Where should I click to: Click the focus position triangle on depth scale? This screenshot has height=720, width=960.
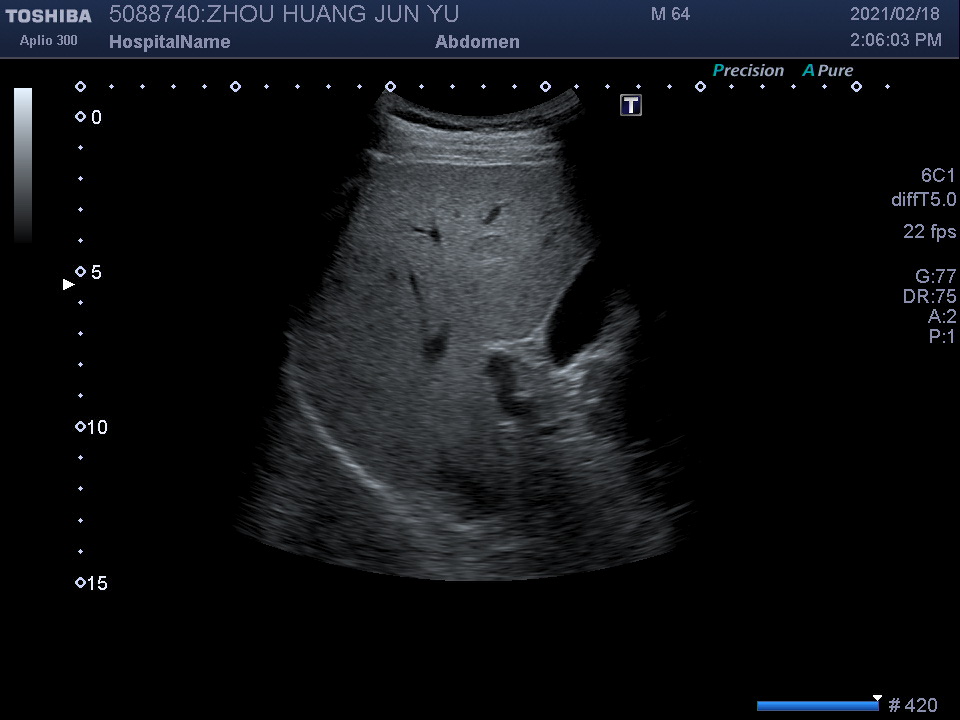(69, 284)
